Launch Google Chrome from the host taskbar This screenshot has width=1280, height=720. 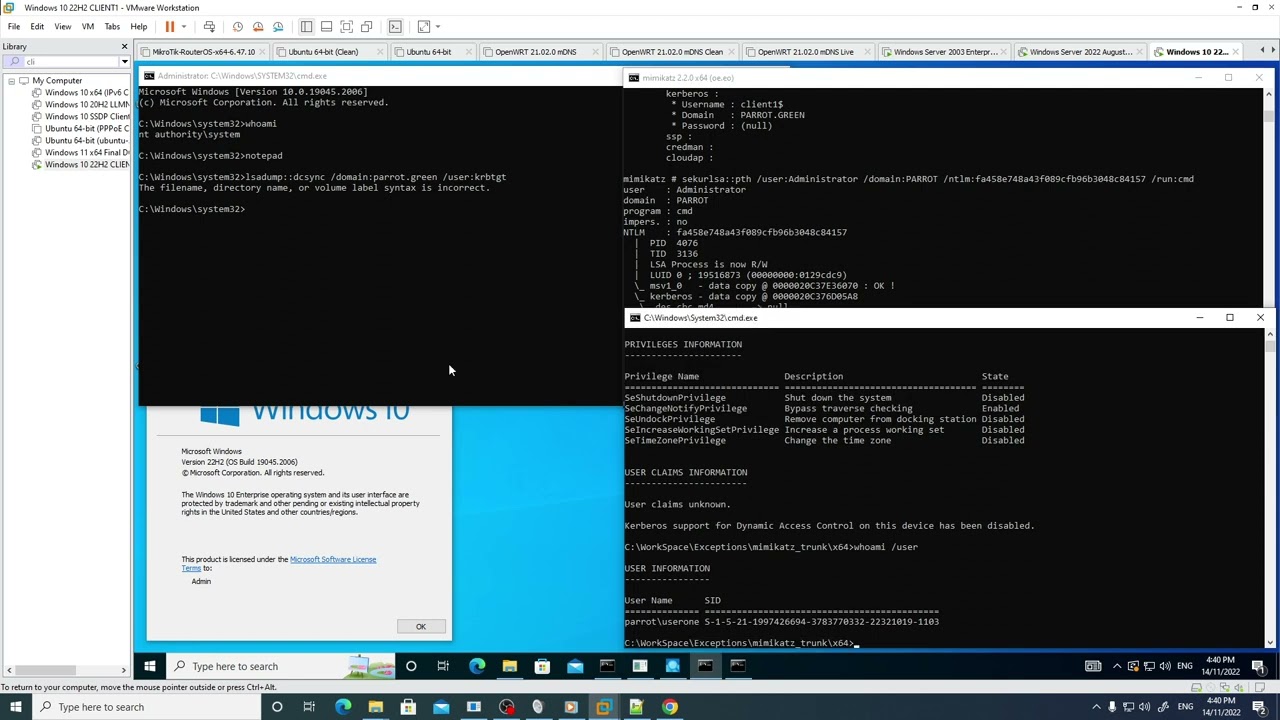click(669, 707)
